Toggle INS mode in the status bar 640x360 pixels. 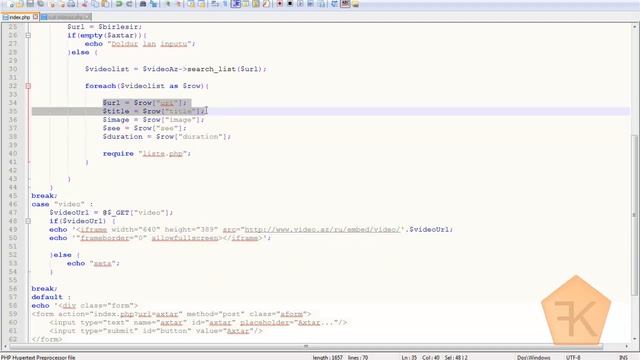click(623, 357)
